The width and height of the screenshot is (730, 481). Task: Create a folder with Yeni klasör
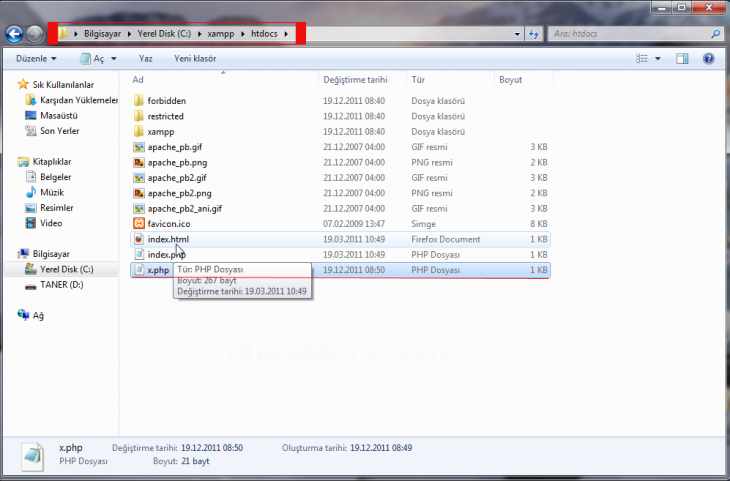195,58
